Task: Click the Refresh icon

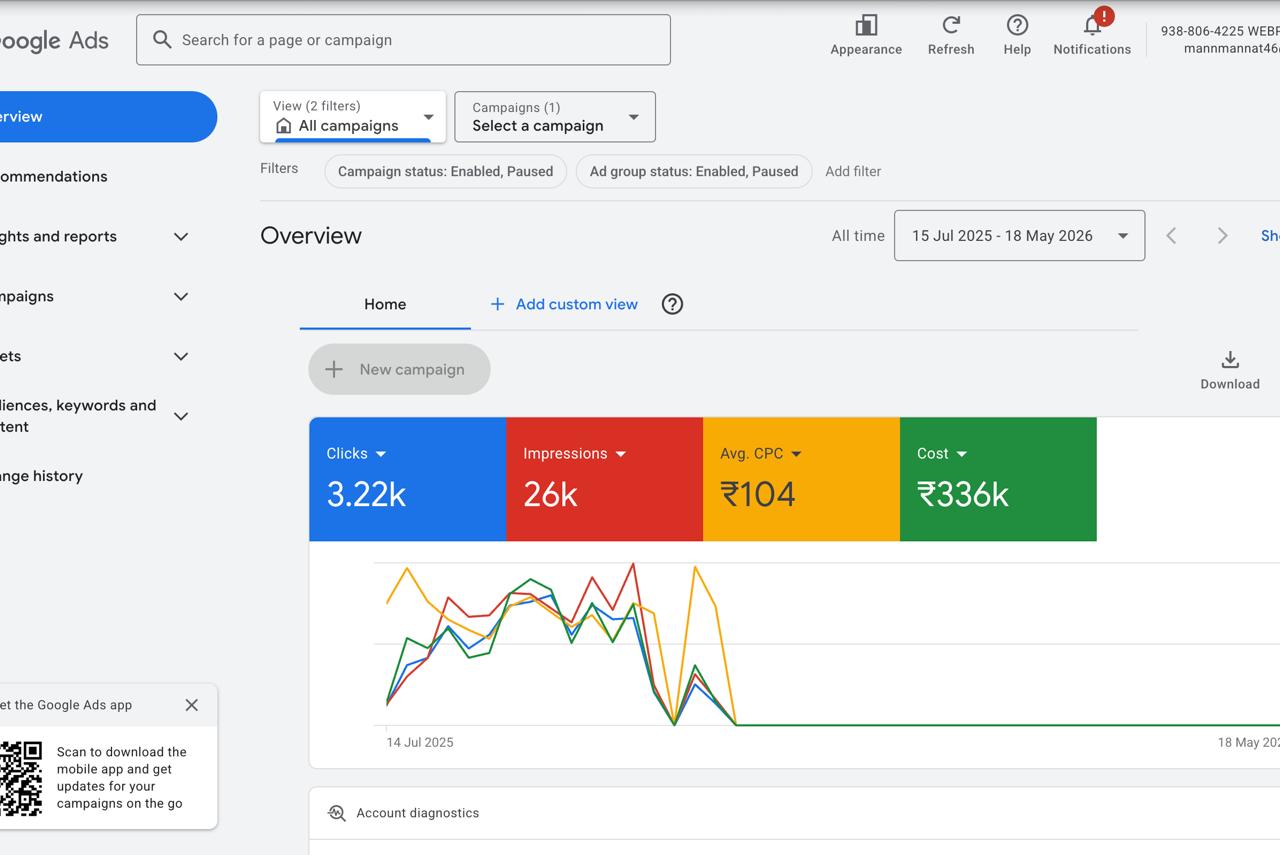Action: click(951, 25)
